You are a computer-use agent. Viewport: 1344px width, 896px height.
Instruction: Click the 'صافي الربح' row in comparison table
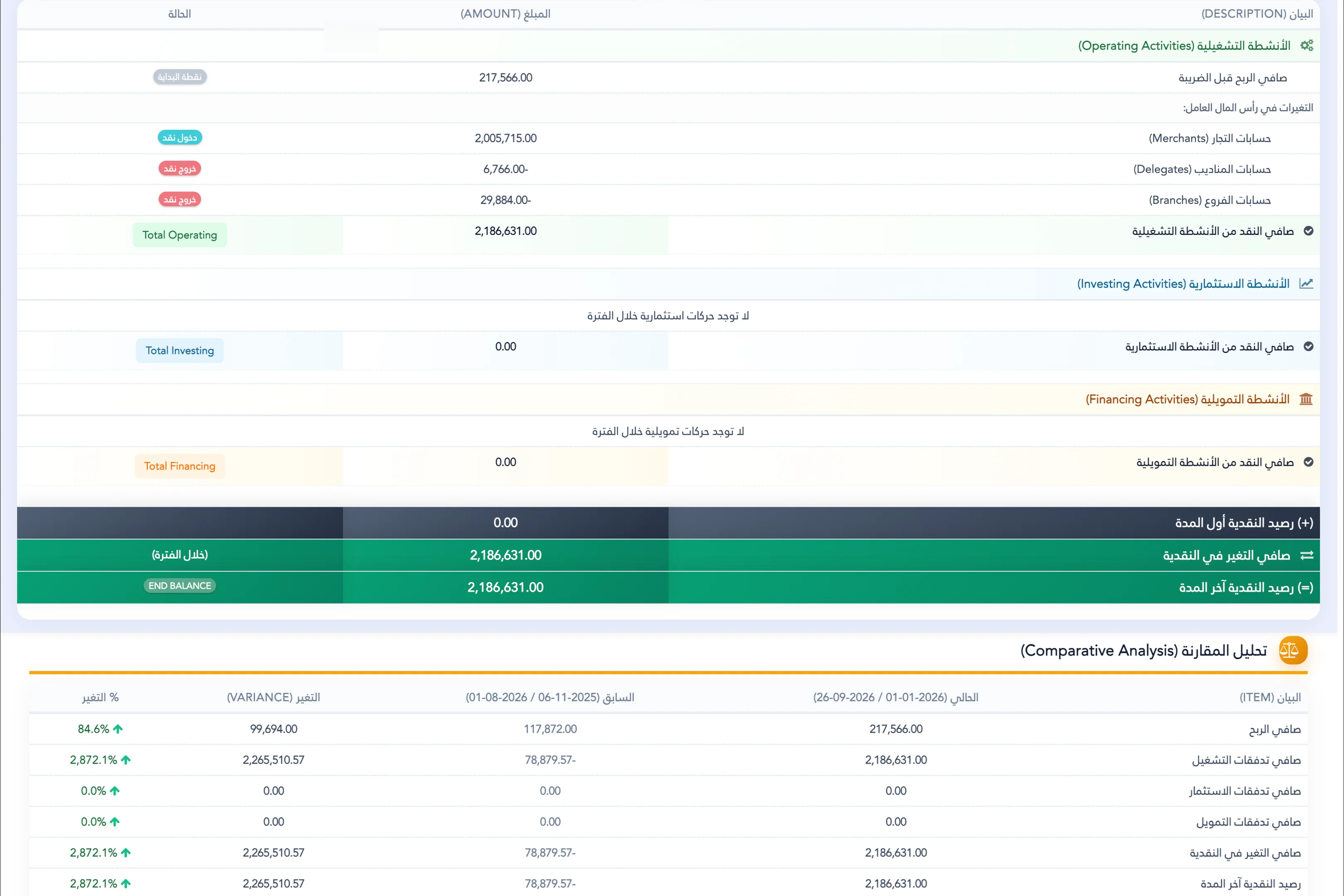[668, 728]
